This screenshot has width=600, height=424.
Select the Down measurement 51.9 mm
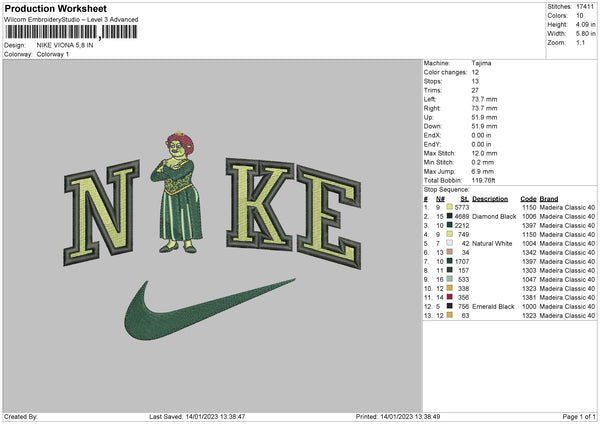point(484,126)
